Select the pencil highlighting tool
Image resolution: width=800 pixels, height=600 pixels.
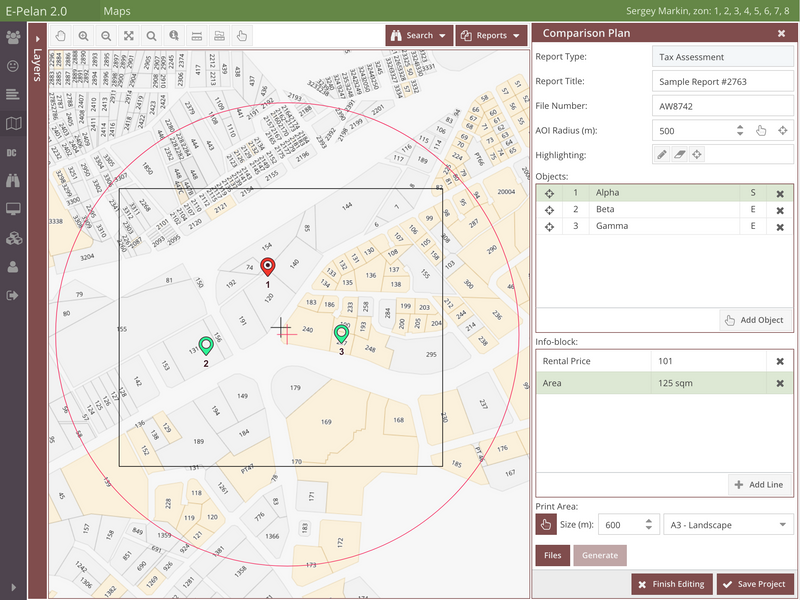coord(662,154)
